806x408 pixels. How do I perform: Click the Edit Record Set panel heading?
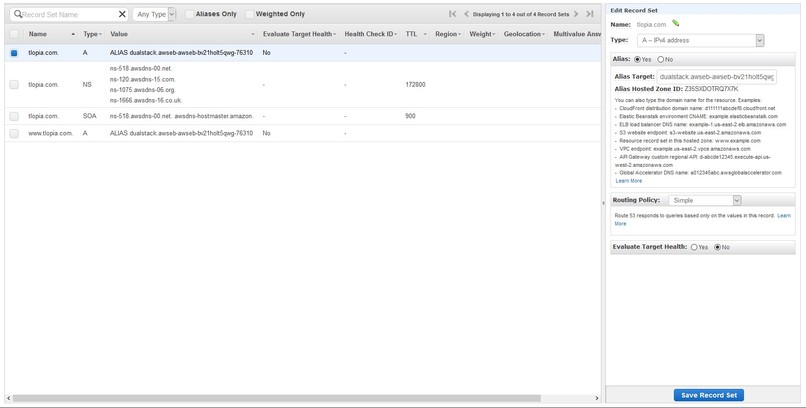(634, 10)
